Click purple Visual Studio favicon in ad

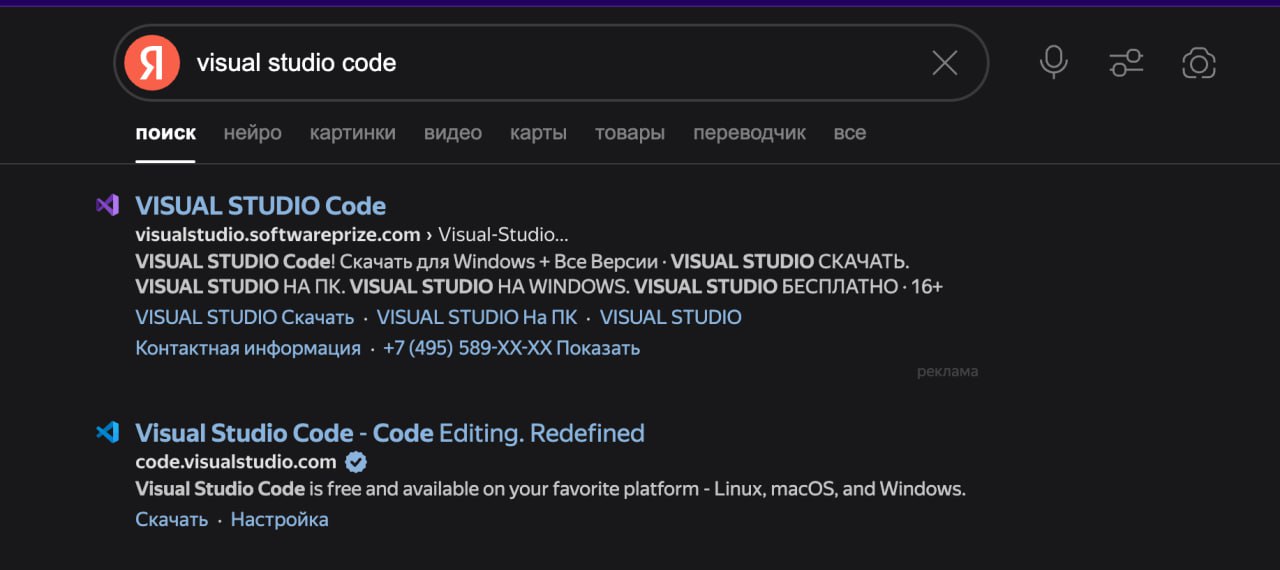pos(107,205)
